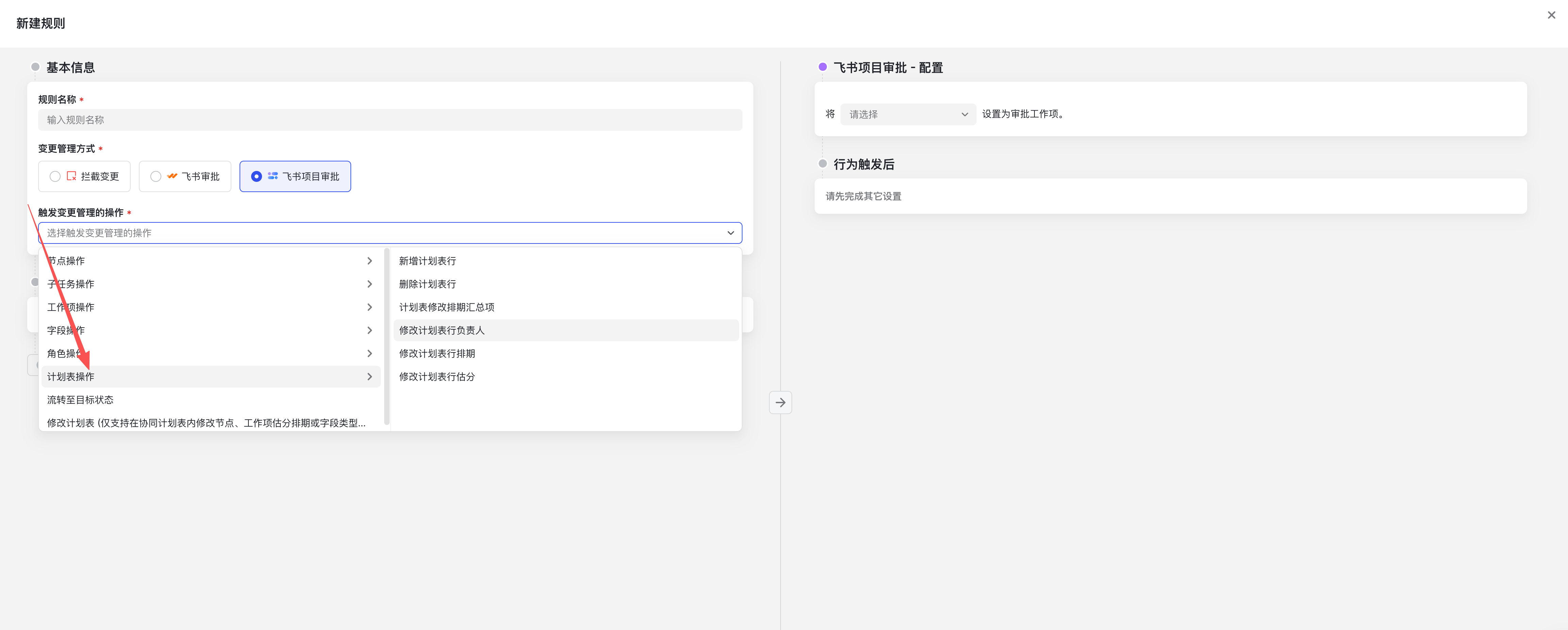The width and height of the screenshot is (1568, 630).
Task: Select the 飞书审批 radio button
Action: coord(156,176)
